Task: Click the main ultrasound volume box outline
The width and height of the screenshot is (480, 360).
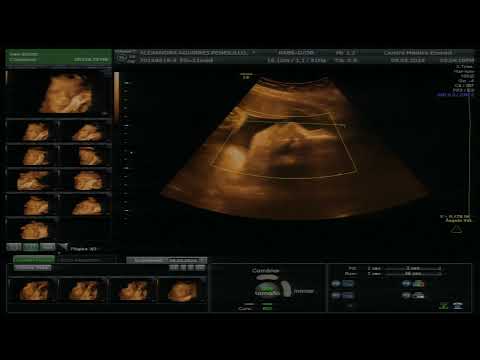Action: 283,145
